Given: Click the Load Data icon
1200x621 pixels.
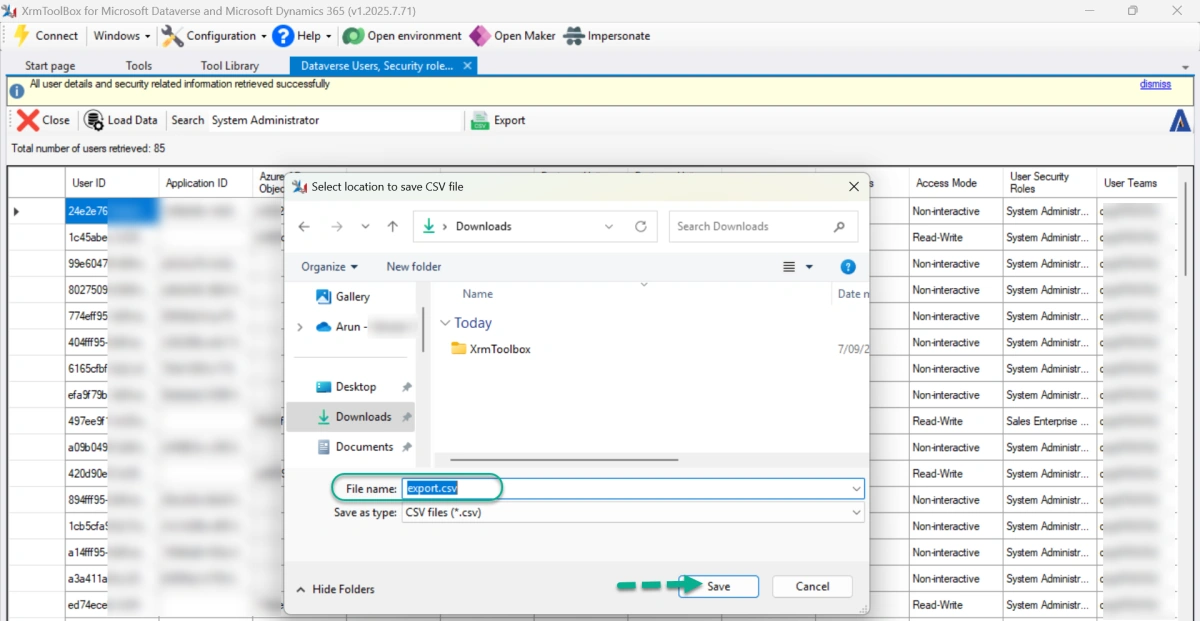Looking at the screenshot, I should 94,120.
